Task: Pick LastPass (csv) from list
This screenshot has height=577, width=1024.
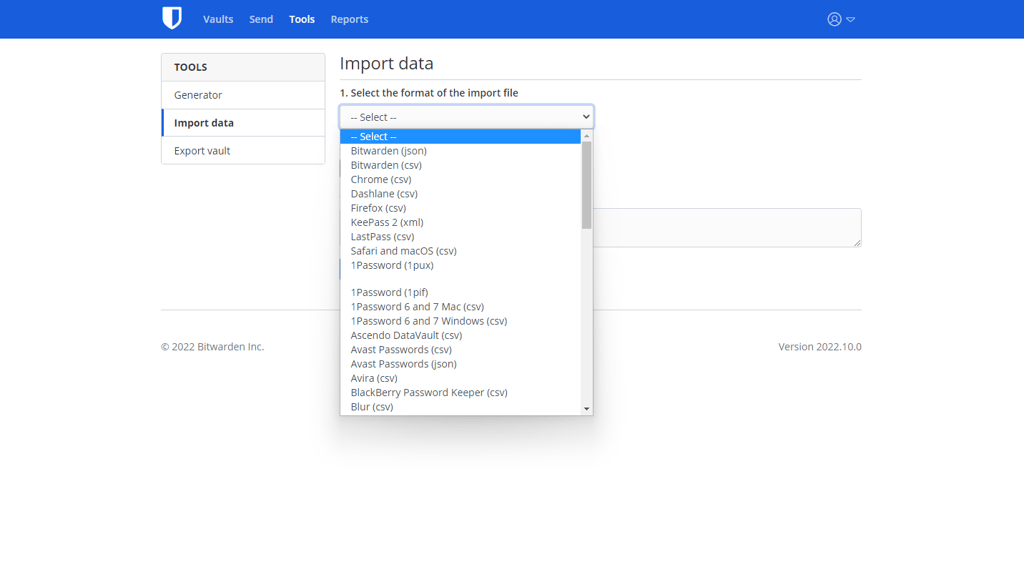Action: coord(460,237)
